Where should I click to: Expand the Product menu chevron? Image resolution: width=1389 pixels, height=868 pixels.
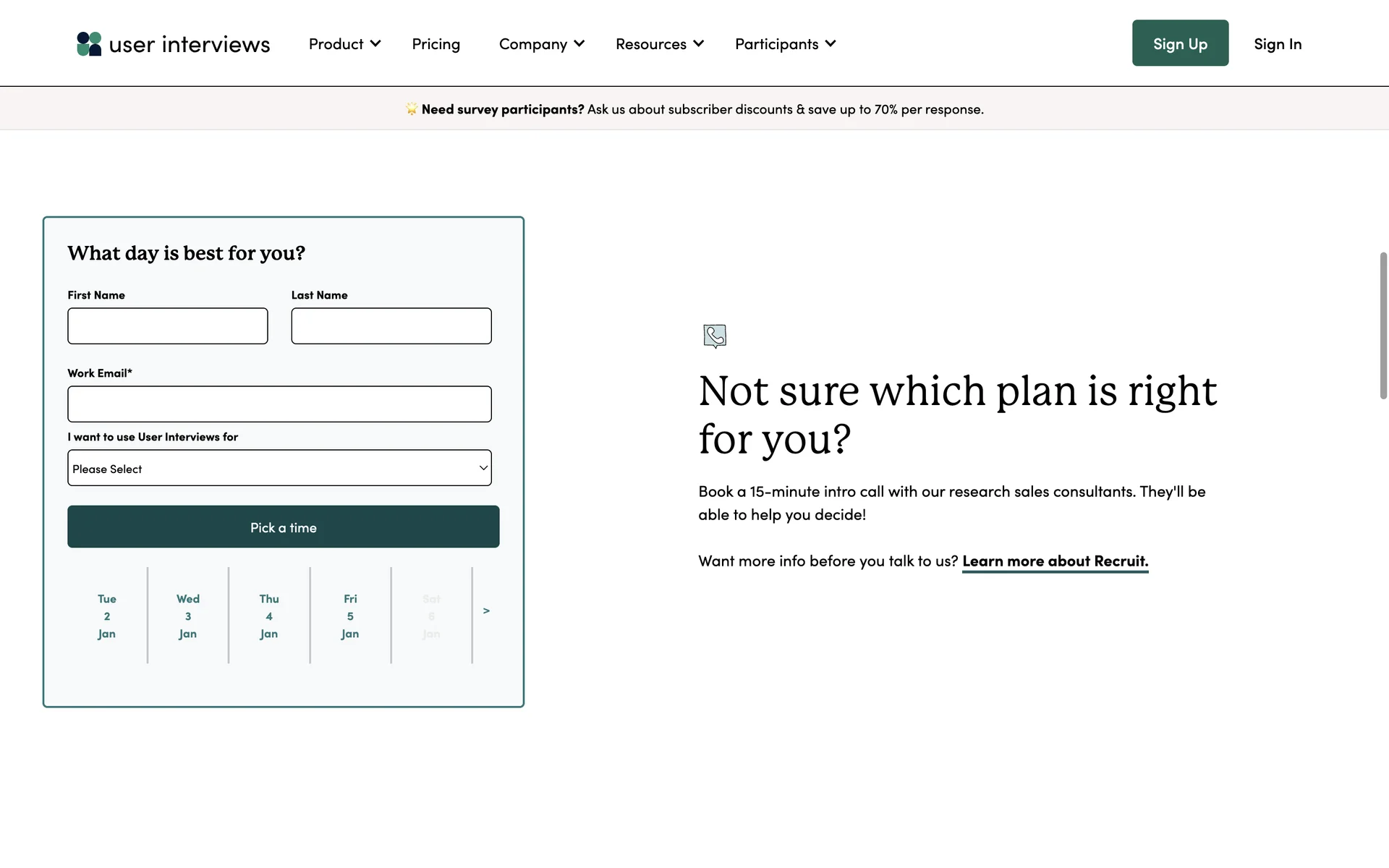tap(375, 44)
